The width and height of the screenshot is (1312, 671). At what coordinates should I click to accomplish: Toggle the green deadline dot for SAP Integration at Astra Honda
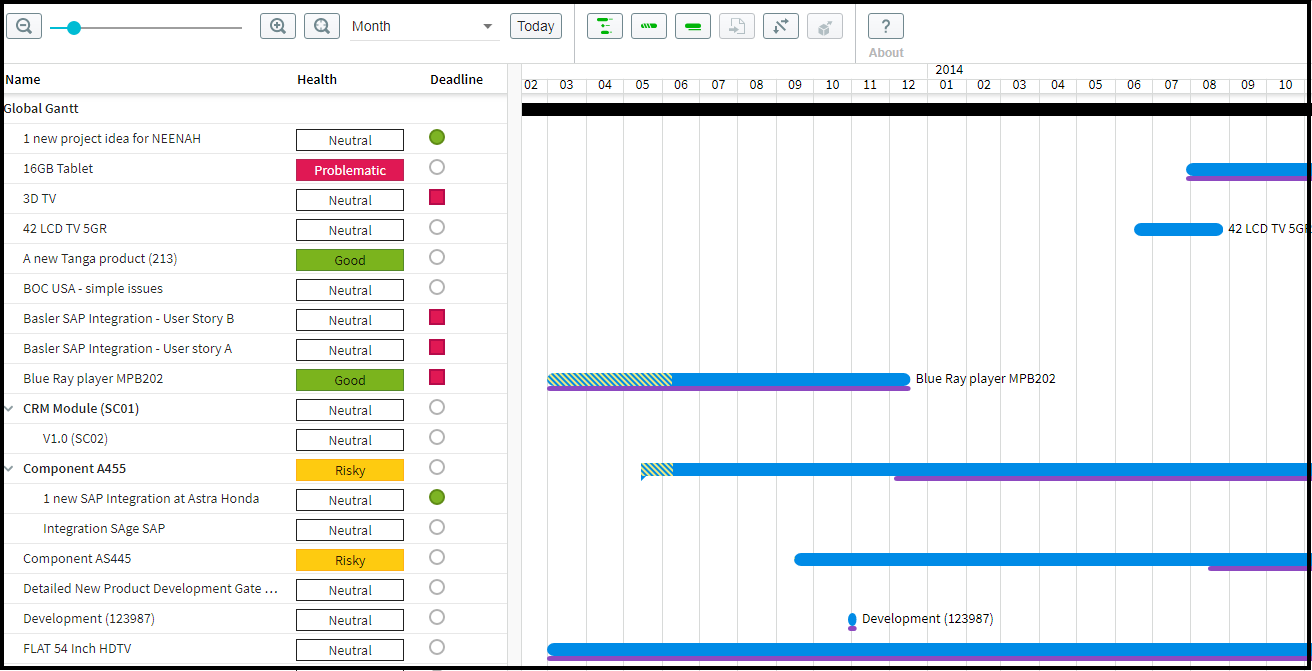(436, 497)
